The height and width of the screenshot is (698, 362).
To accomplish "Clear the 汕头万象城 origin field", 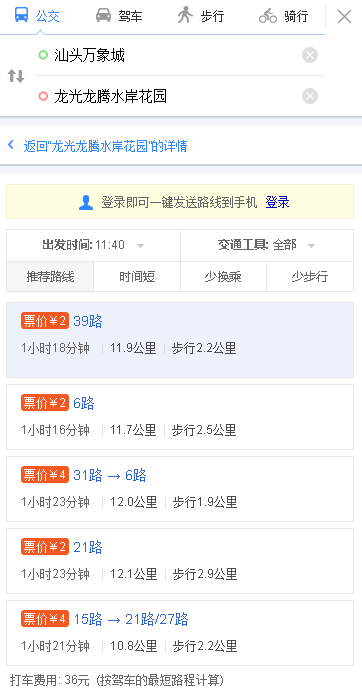I will point(310,55).
